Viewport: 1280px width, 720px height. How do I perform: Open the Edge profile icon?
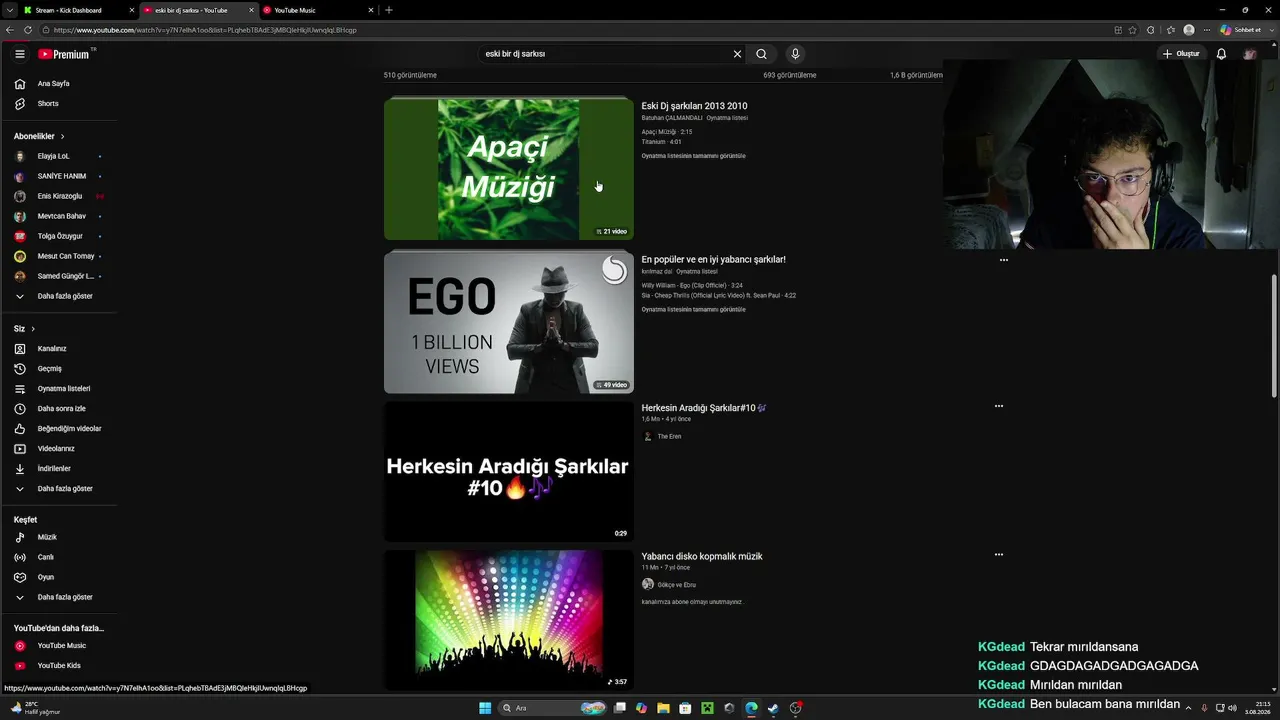(1189, 30)
